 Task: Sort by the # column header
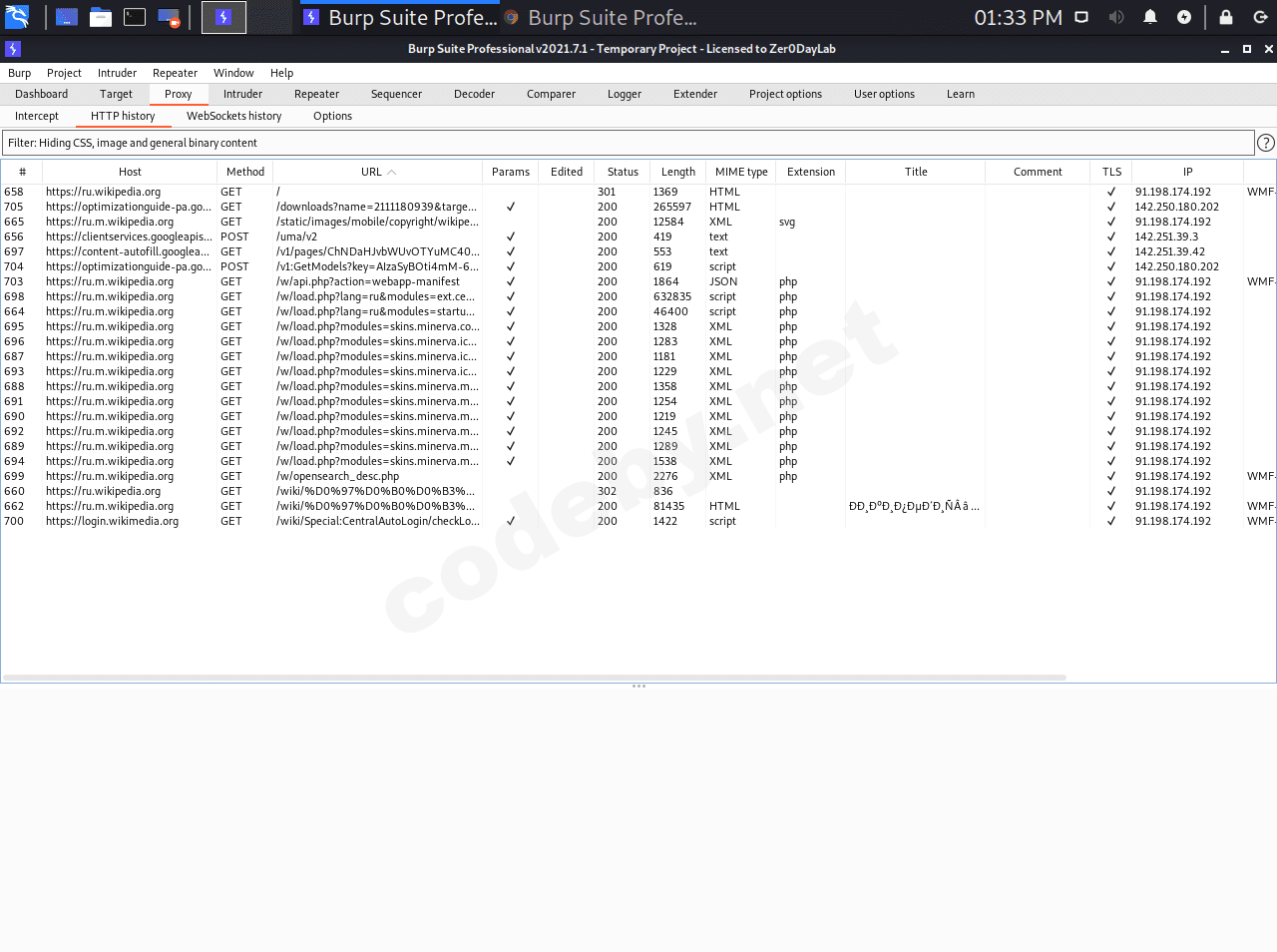coord(22,172)
